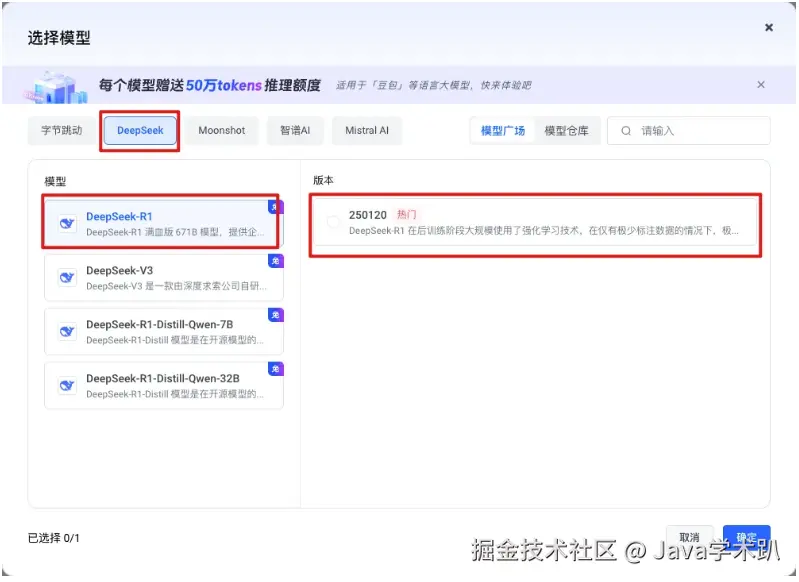Click the free badge on Distill-Qwen-7B card

pos(276,315)
